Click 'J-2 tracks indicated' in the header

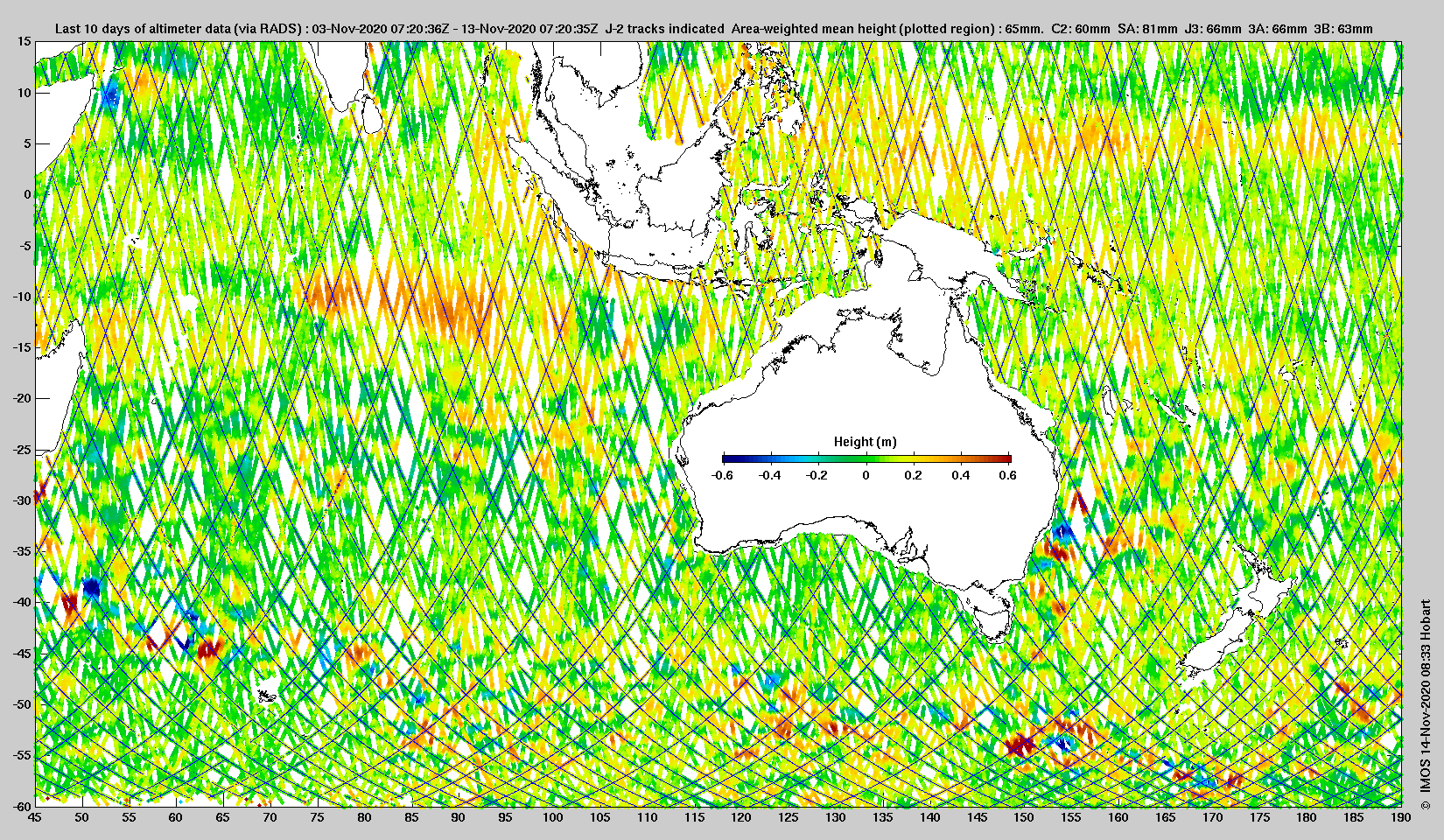click(664, 29)
